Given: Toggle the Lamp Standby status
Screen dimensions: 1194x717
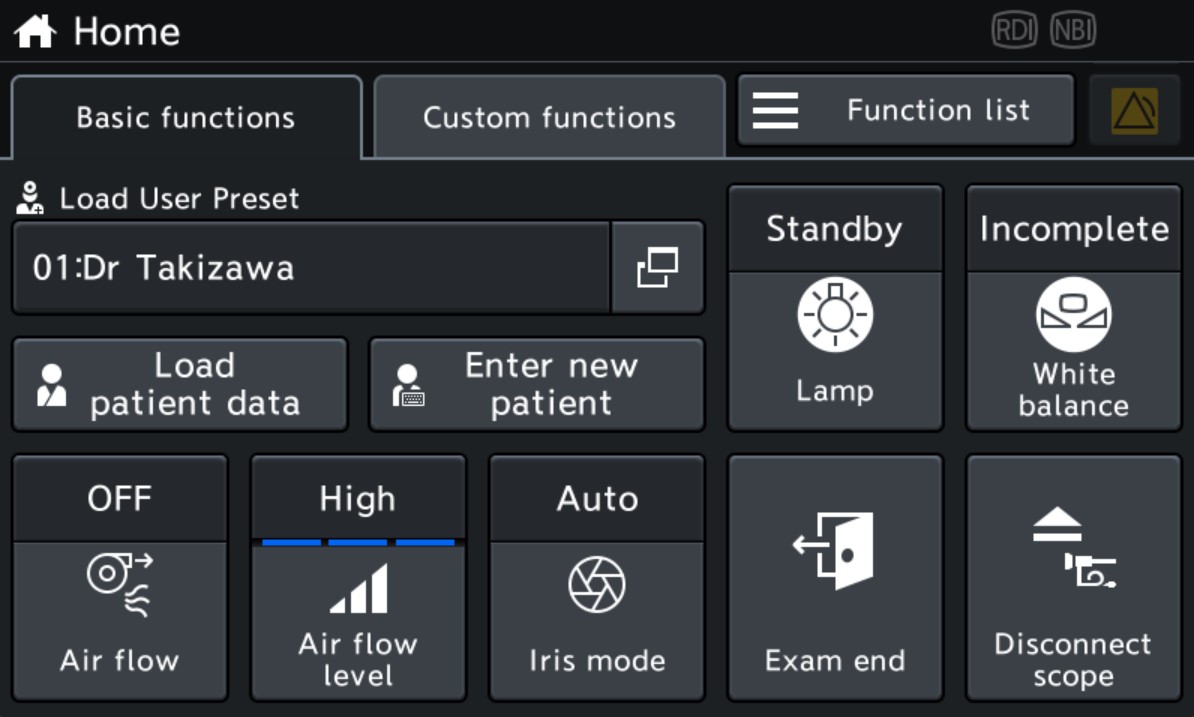Looking at the screenshot, I should pyautogui.click(x=835, y=229).
